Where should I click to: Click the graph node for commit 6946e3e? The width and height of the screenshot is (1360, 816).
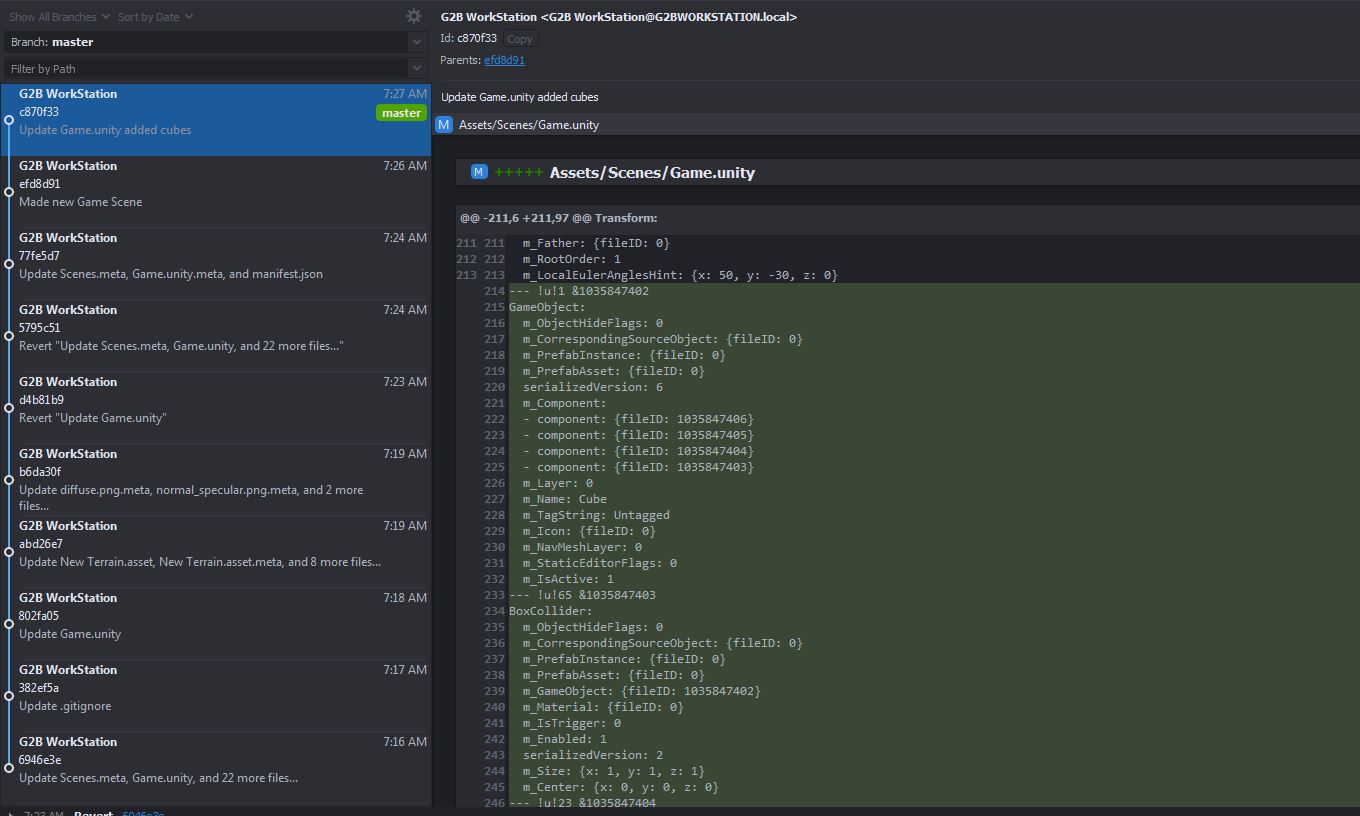[x=9, y=768]
